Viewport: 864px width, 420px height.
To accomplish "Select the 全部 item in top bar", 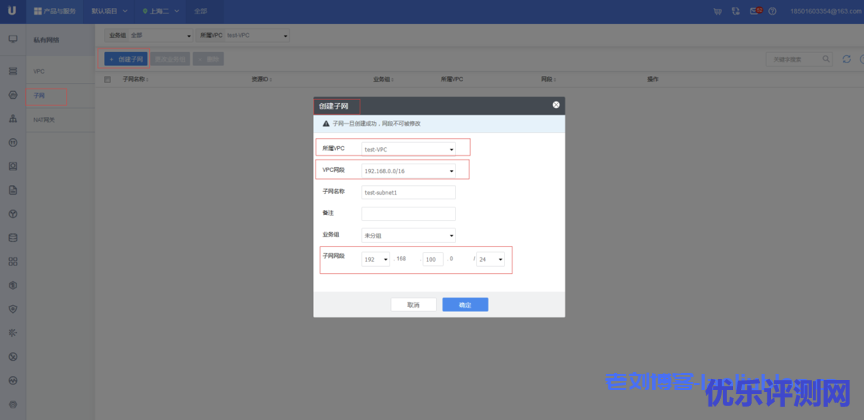I will [200, 11].
